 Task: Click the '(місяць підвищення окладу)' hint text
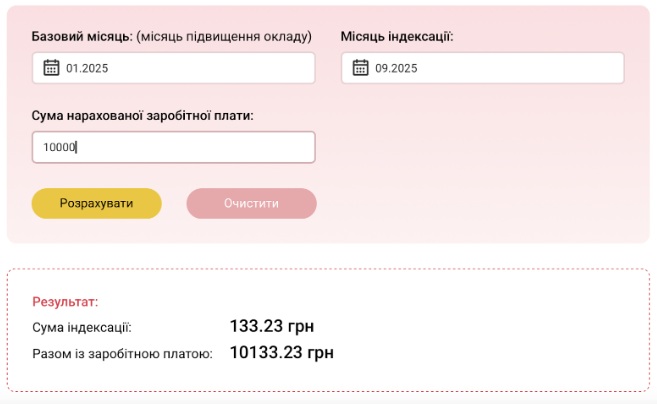point(224,36)
